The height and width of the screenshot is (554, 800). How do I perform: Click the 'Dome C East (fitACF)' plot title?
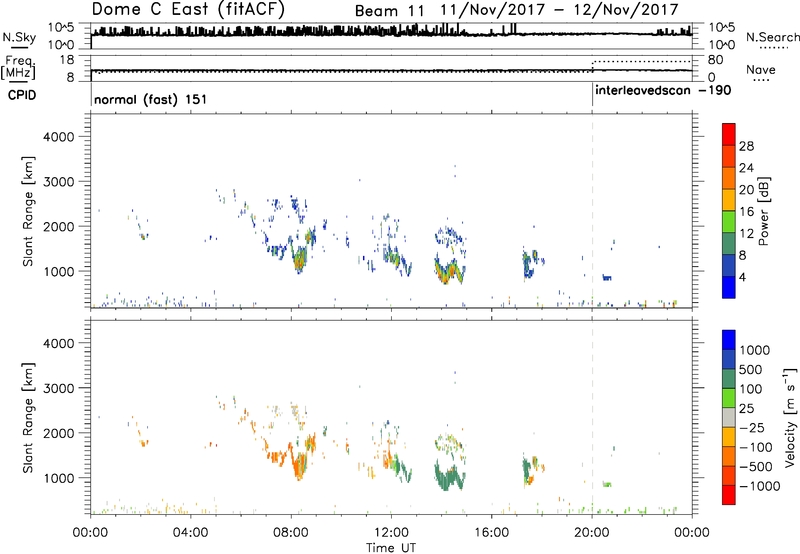coord(188,9)
